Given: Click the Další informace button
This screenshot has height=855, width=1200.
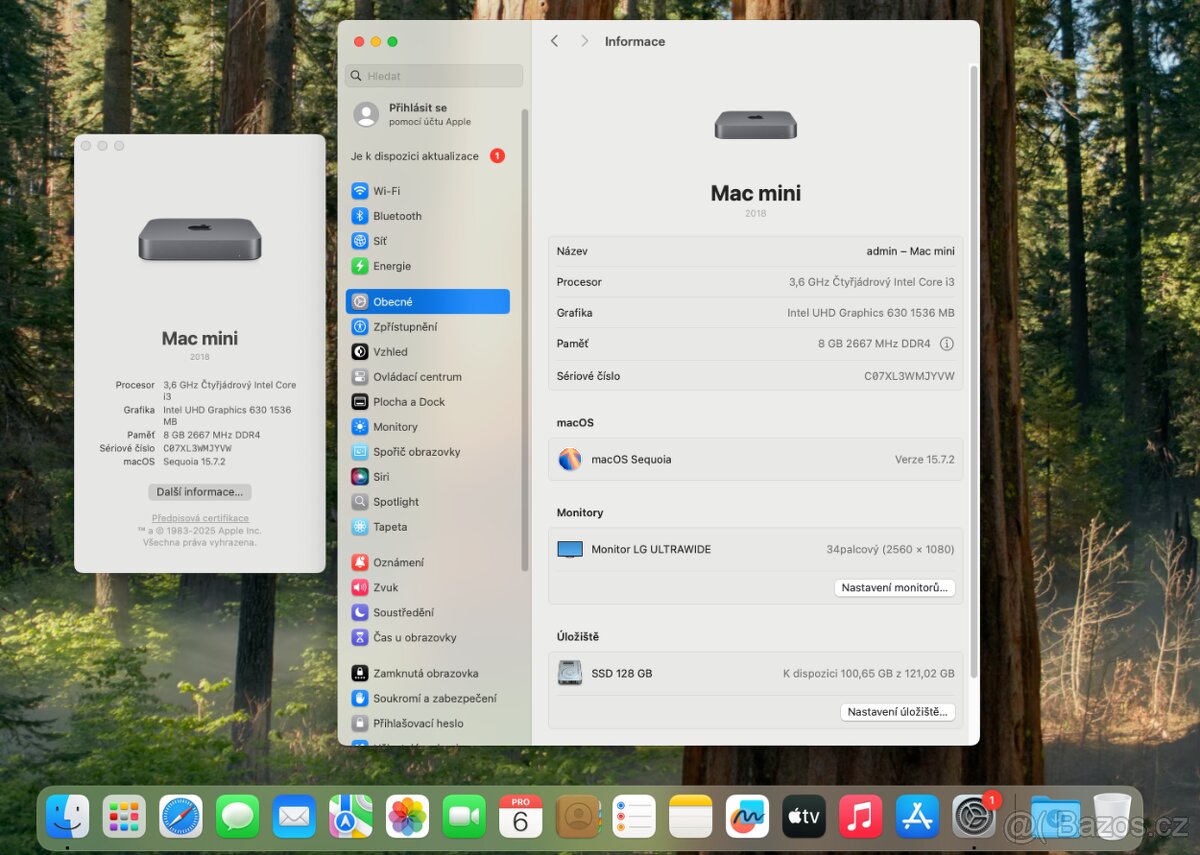Looking at the screenshot, I should pyautogui.click(x=199, y=491).
